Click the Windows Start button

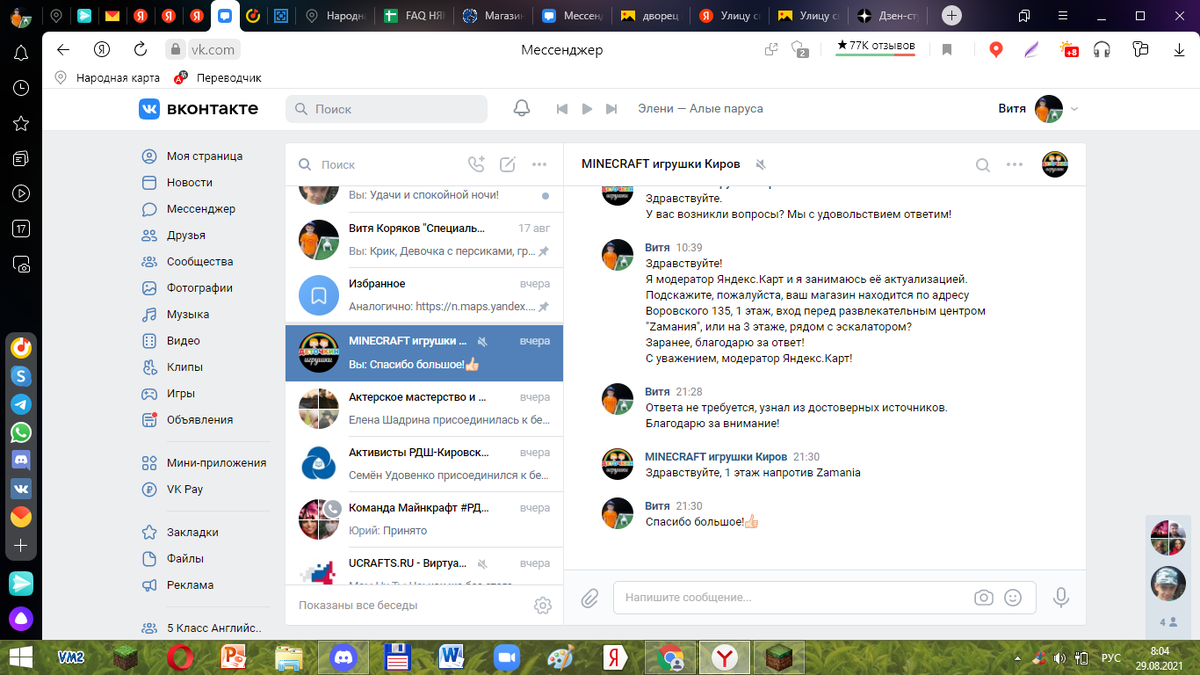click(18, 657)
